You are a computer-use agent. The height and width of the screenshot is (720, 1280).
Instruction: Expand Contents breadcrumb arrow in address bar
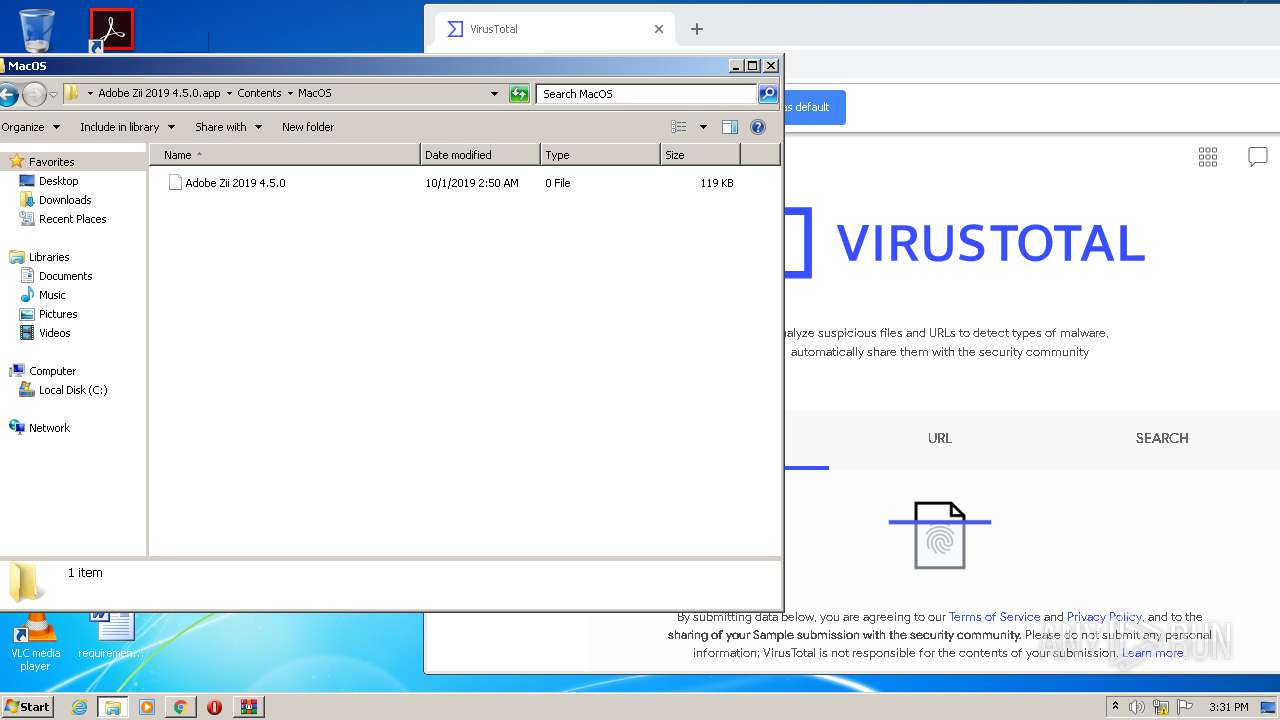[290, 93]
